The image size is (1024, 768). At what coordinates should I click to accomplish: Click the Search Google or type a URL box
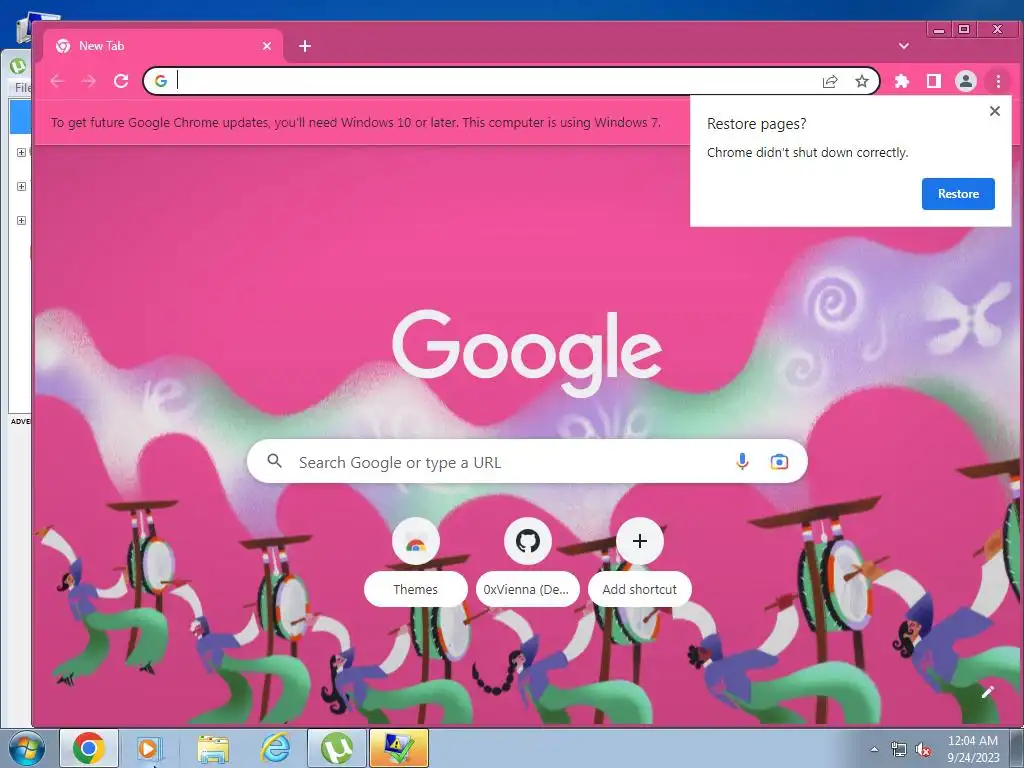coord(527,462)
